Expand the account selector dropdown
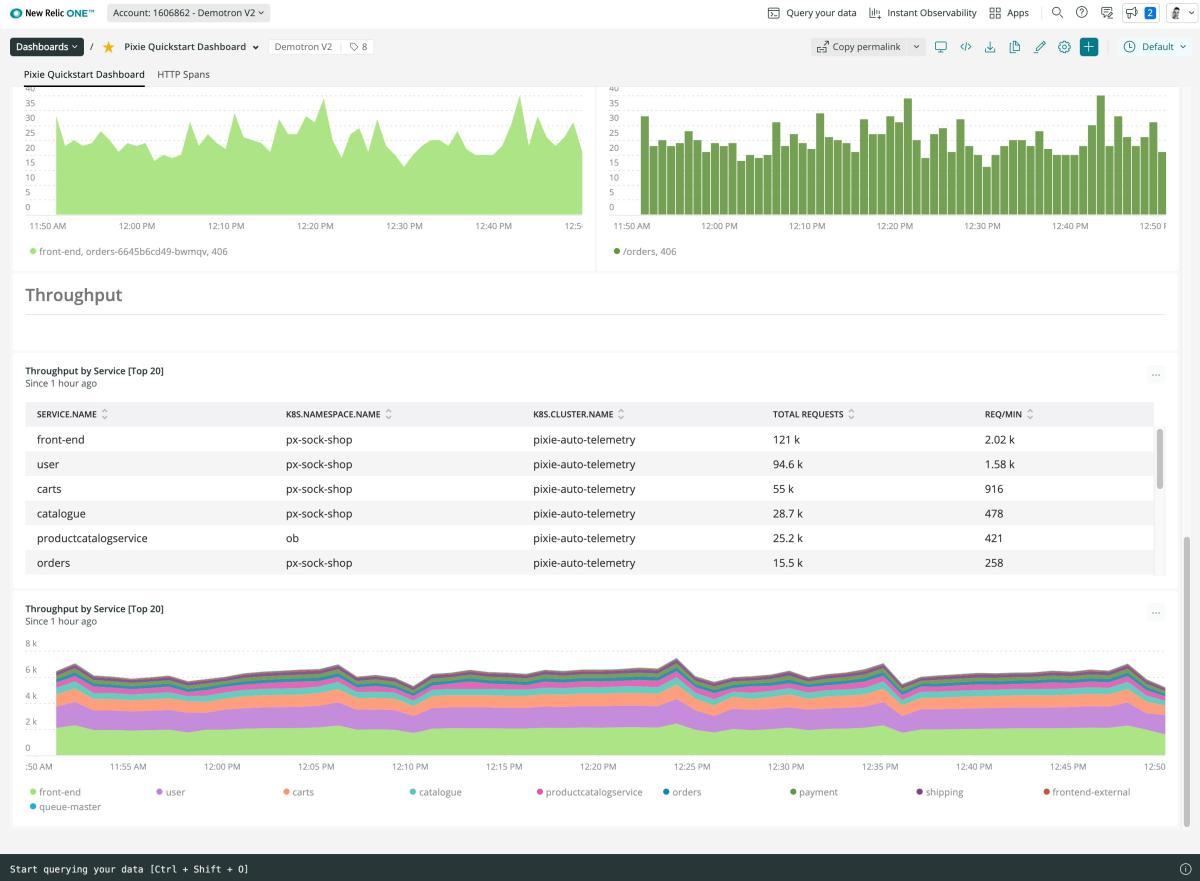This screenshot has width=1200, height=881. 188,13
